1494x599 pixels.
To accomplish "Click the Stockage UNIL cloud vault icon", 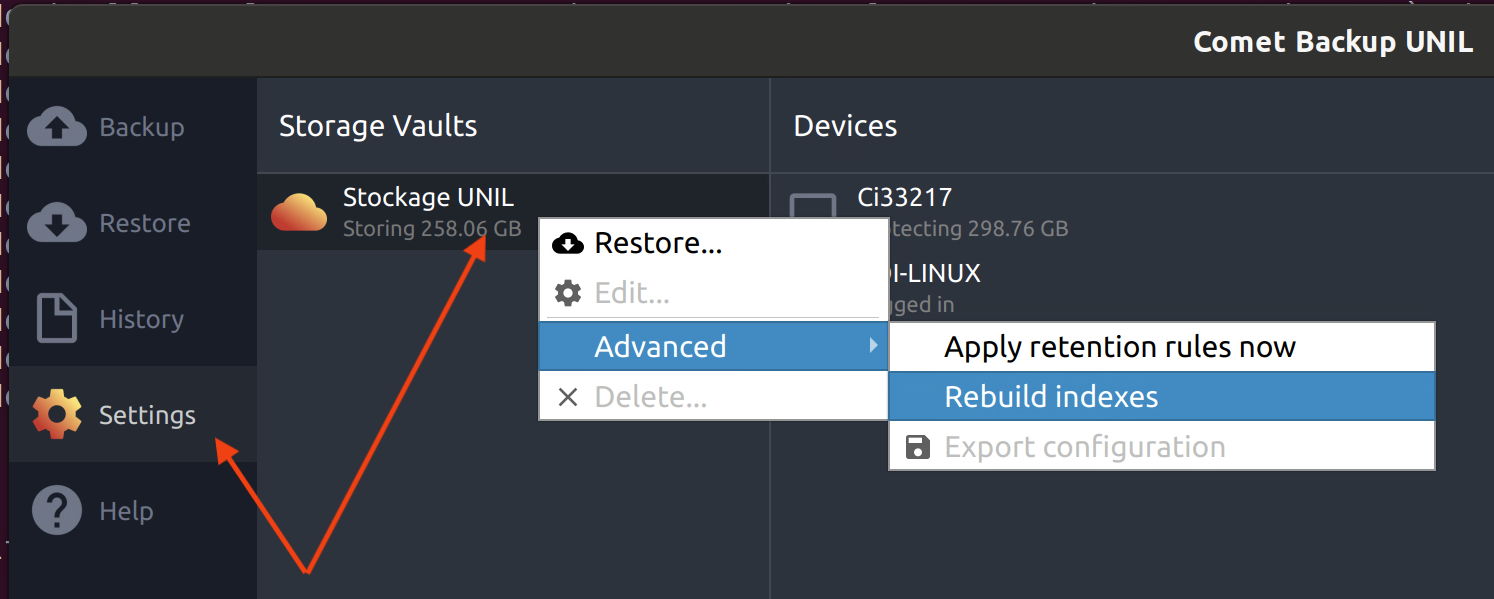I will pos(299,212).
